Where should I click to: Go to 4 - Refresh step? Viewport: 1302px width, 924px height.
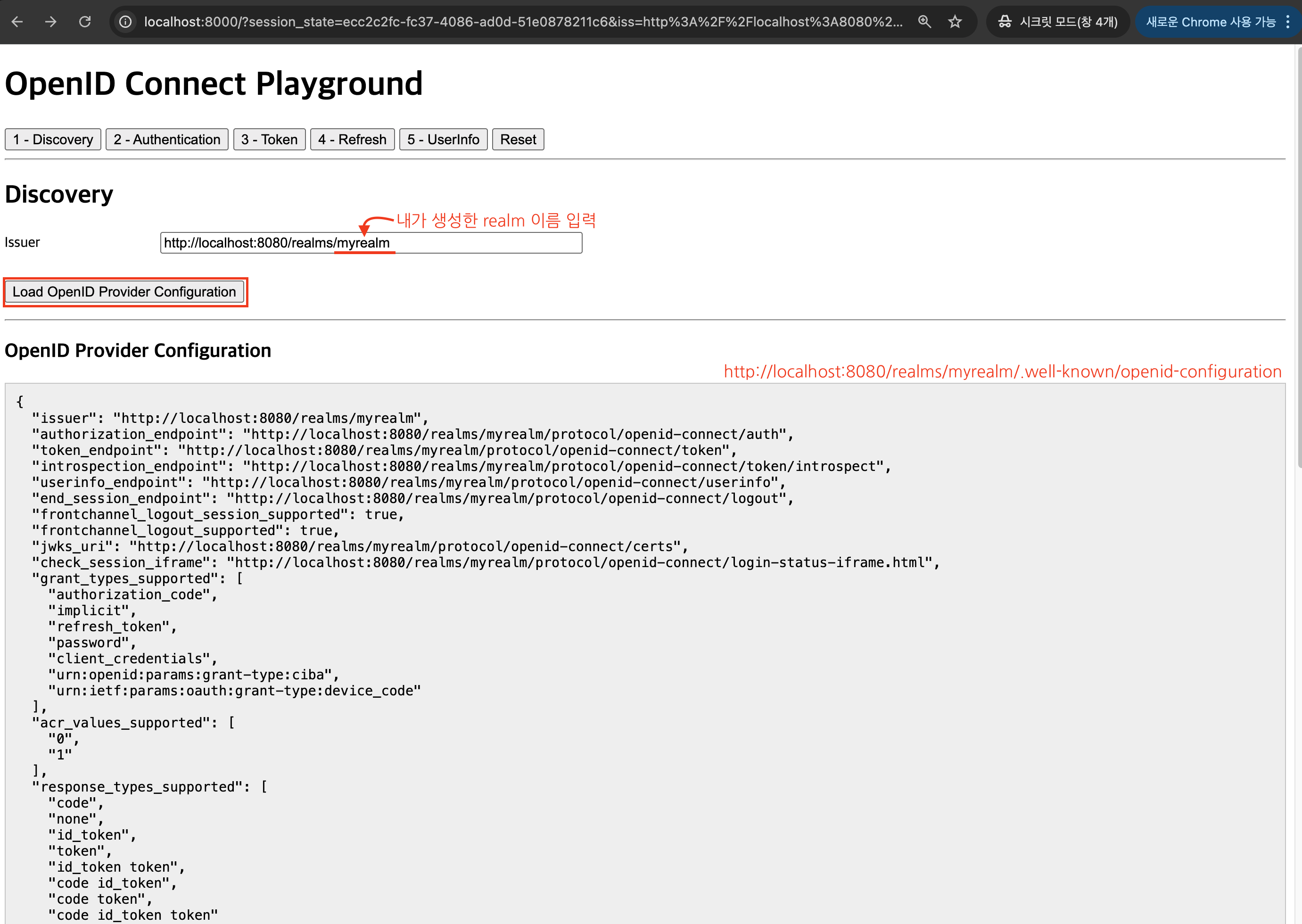point(352,140)
